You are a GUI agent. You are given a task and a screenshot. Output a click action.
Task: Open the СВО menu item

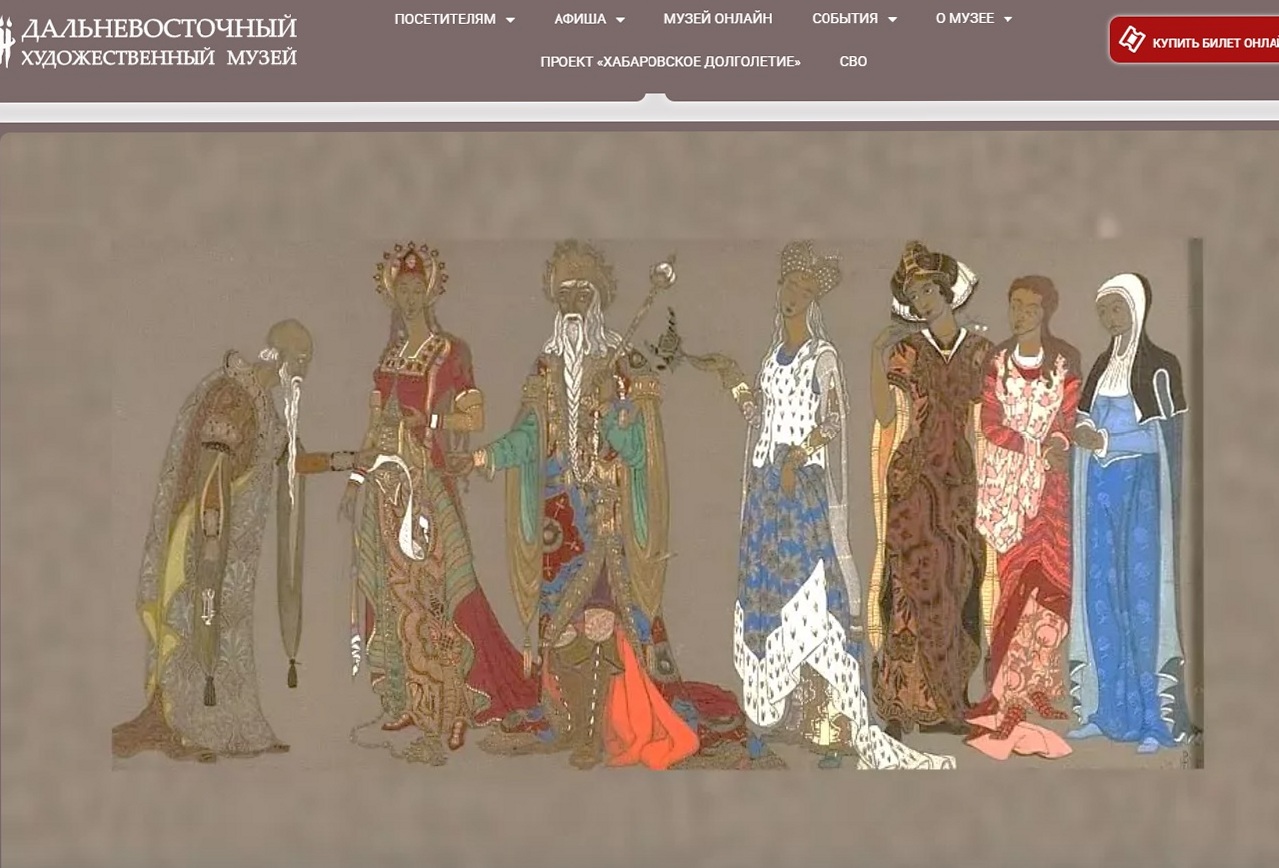pos(853,62)
